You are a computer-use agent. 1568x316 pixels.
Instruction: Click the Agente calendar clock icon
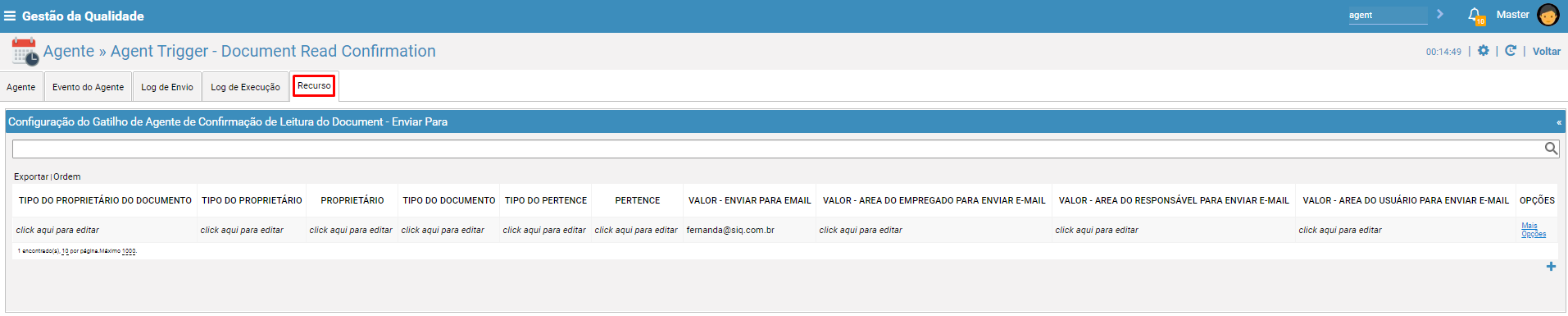click(25, 51)
